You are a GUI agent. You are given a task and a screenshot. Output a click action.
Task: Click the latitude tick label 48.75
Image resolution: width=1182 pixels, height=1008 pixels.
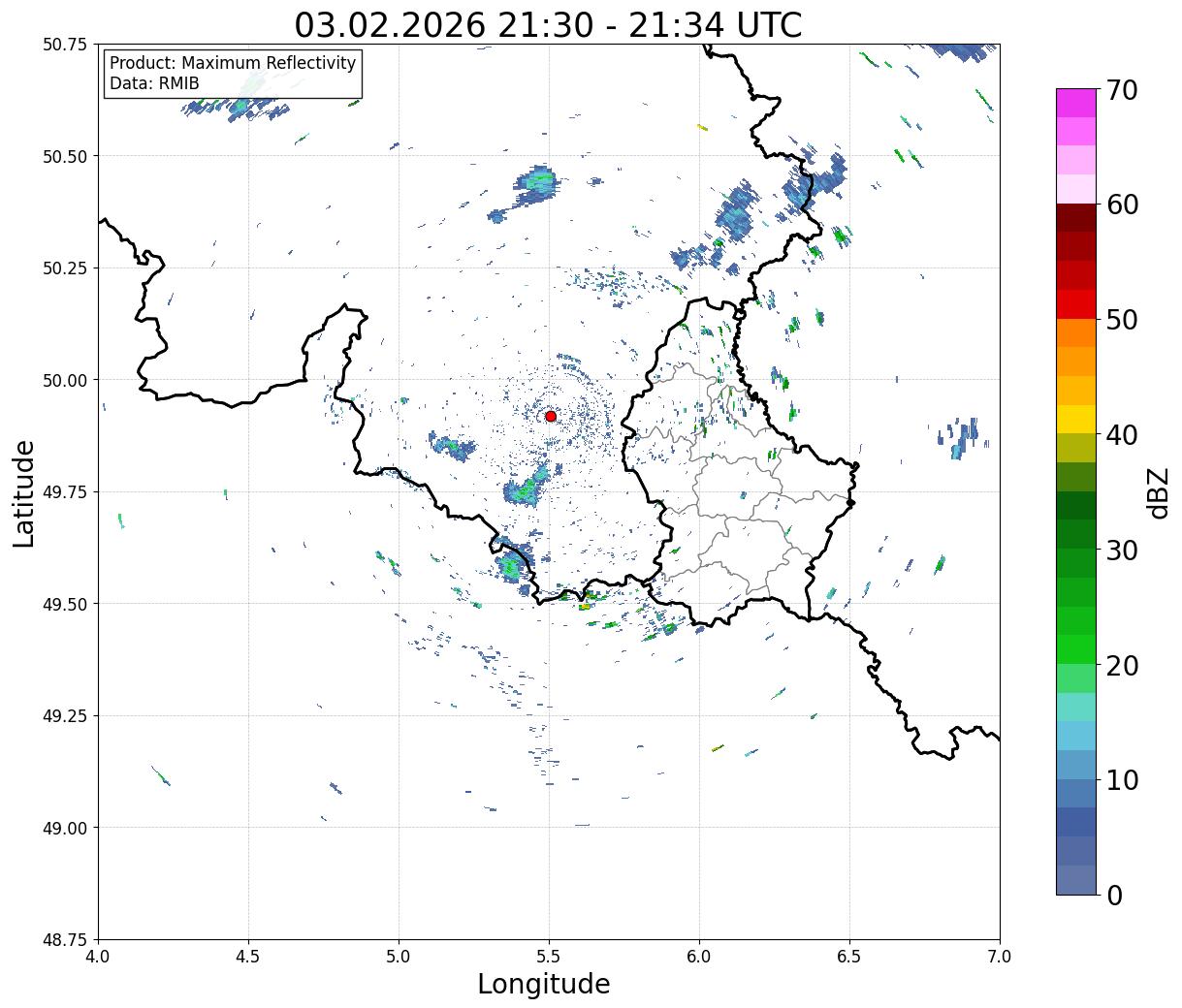65,940
